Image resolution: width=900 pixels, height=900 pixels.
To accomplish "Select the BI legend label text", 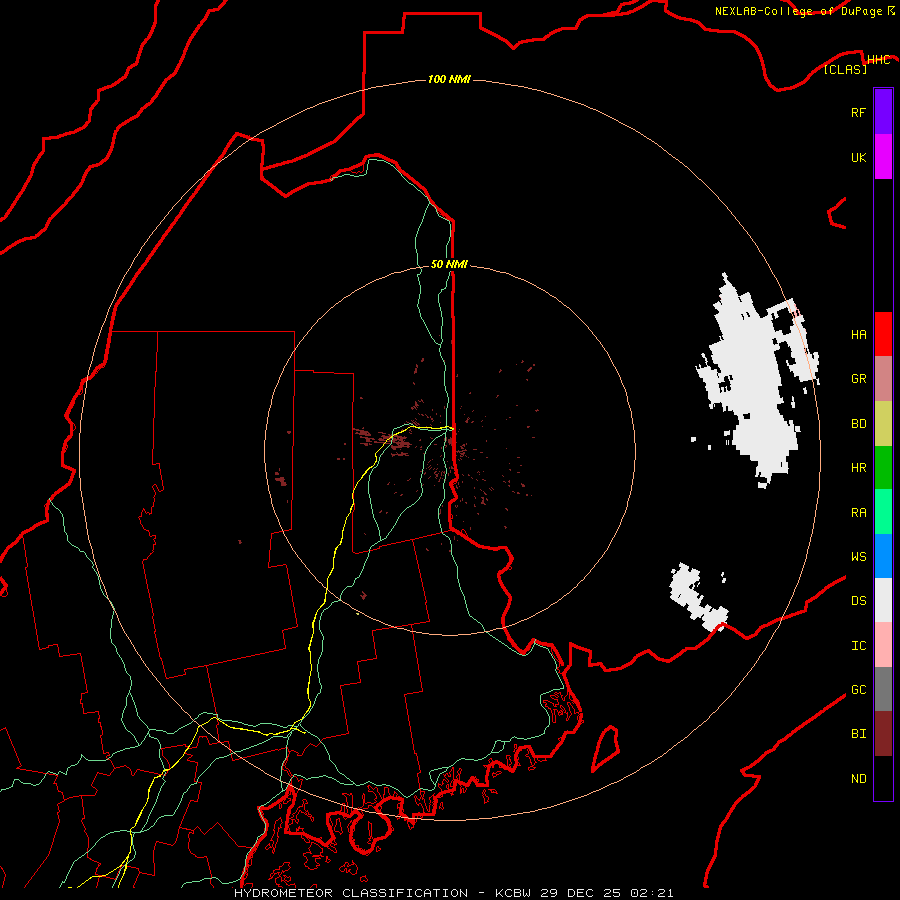I will coord(858,734).
